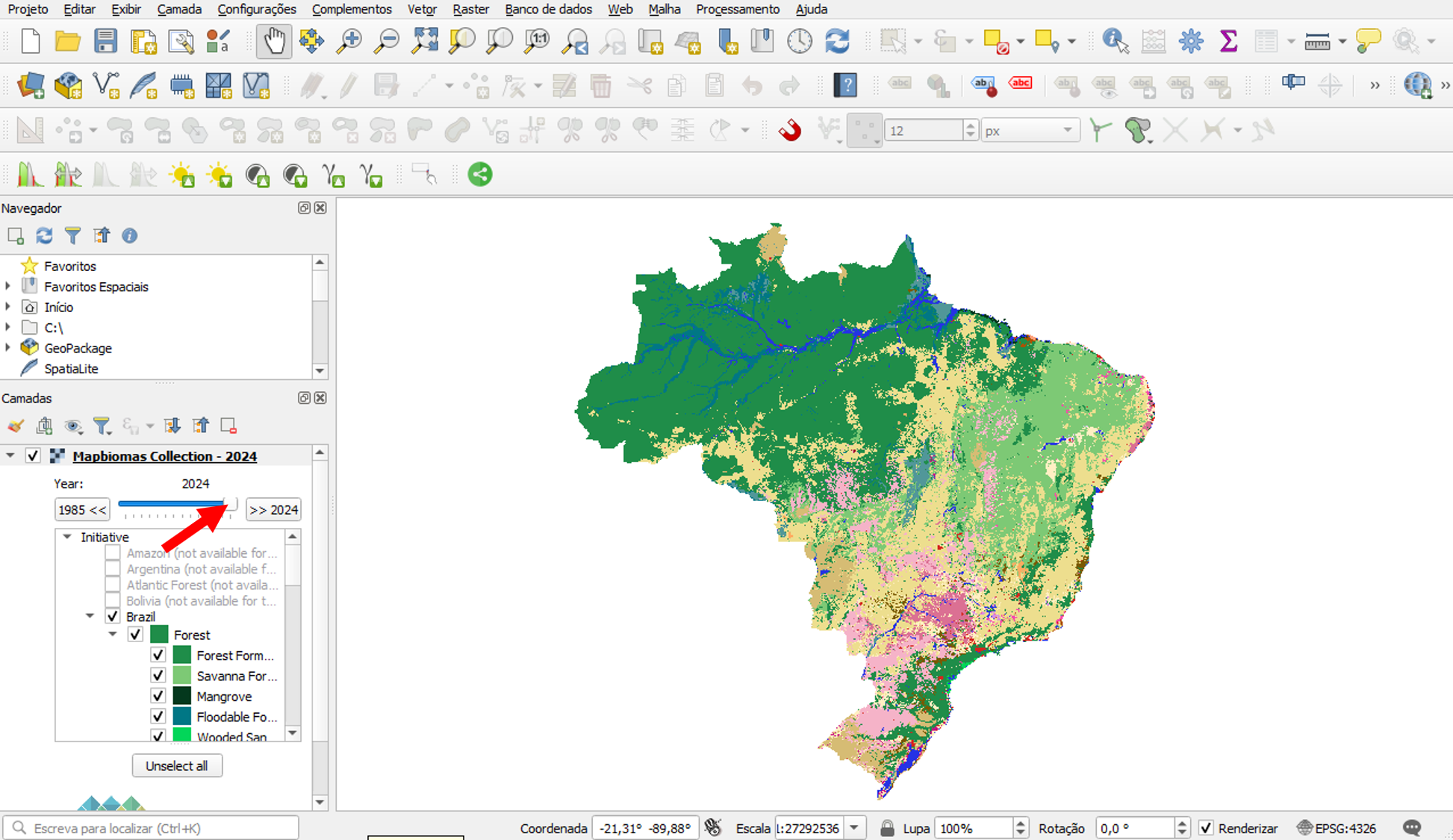
Task: Click the Zoom In magnifier icon
Action: click(349, 40)
